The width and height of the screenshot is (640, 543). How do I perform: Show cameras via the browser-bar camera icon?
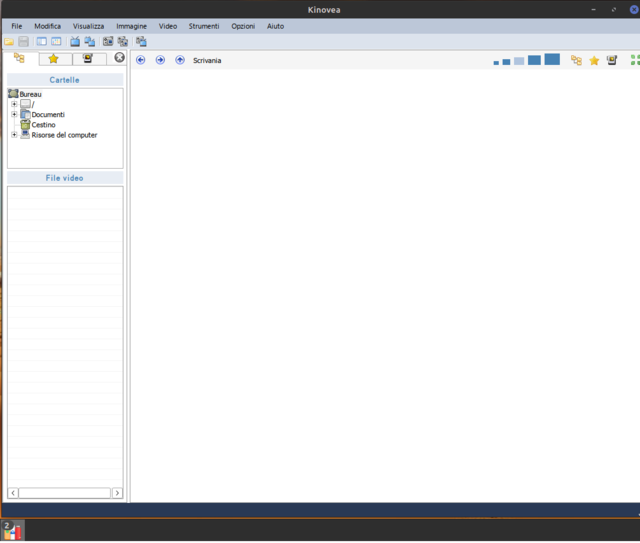coord(612,60)
